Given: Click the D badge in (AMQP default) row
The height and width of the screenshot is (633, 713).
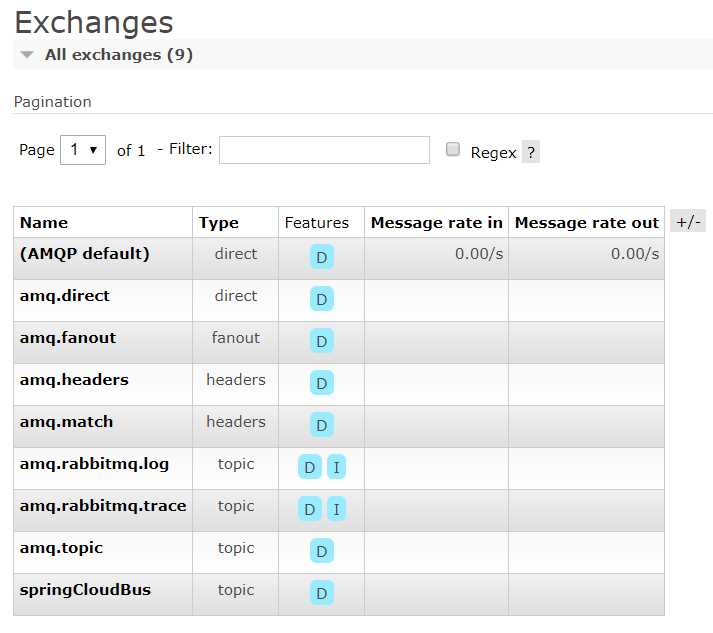Looking at the screenshot, I should (321, 257).
